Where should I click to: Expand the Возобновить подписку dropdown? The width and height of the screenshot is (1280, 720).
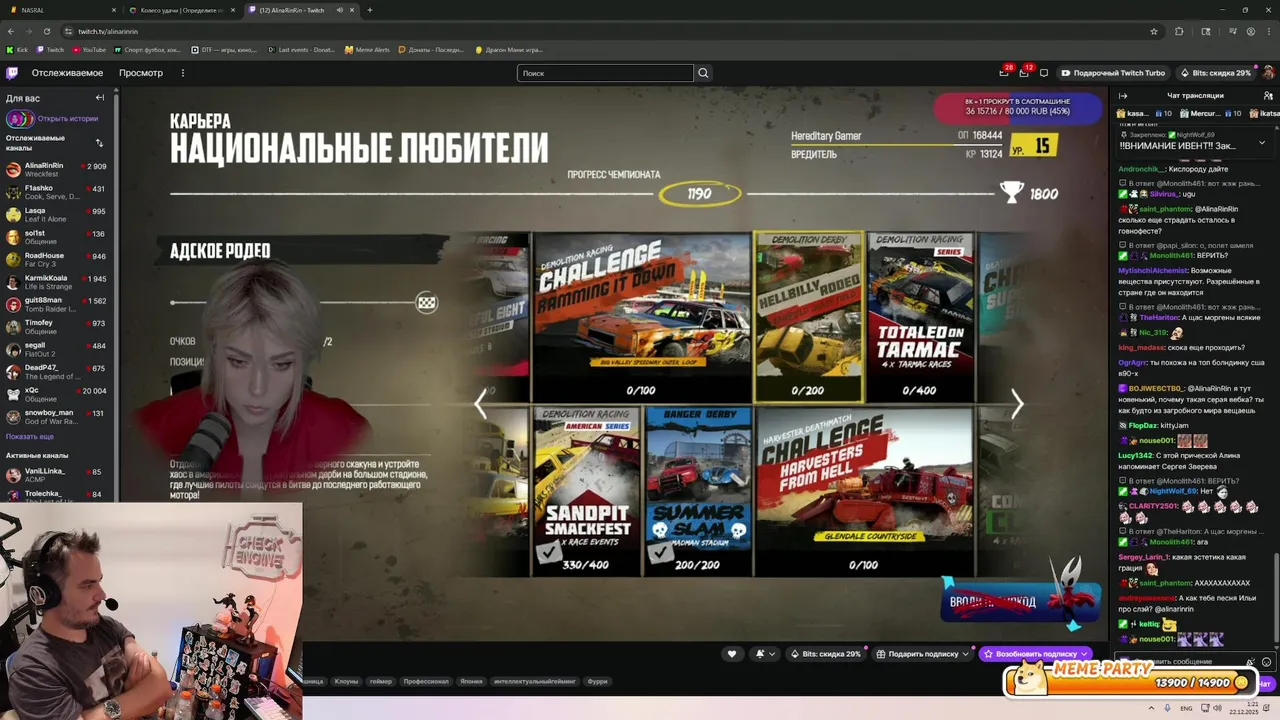click(x=1084, y=654)
